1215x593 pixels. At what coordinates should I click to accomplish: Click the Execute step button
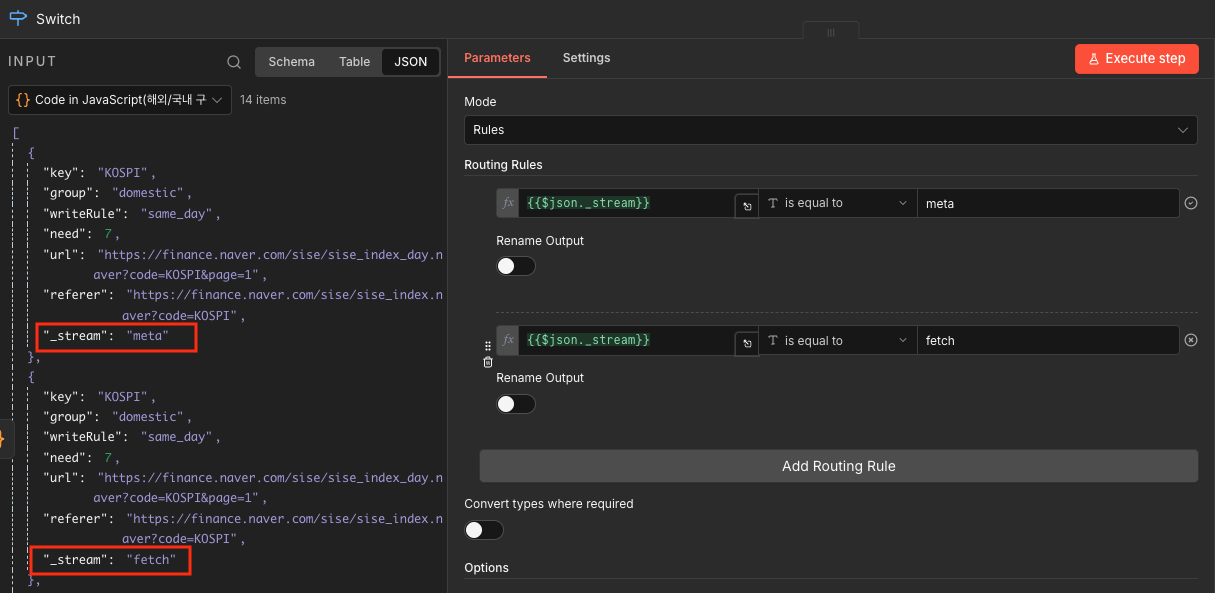1136,59
